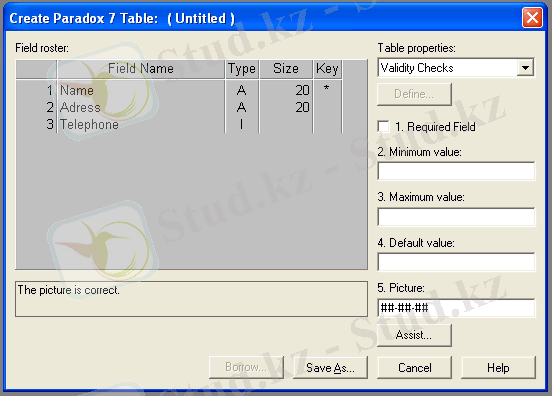The image size is (552, 396).
Task: Click the Minimum value input field
Action: 456,171
